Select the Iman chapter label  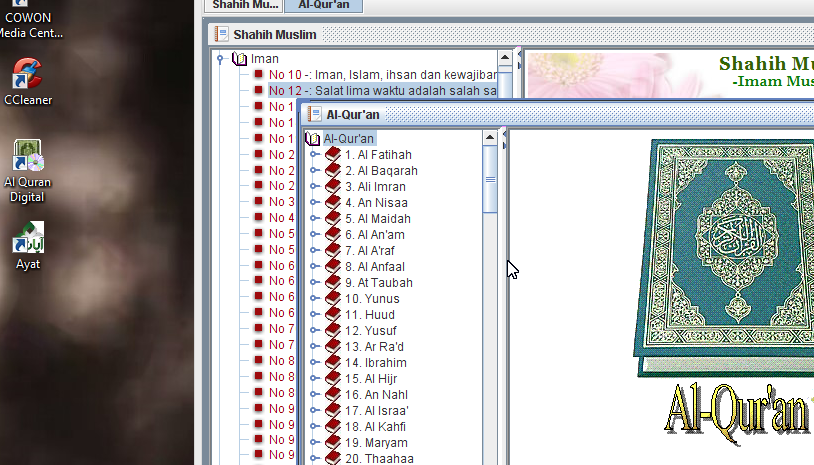[x=265, y=59]
